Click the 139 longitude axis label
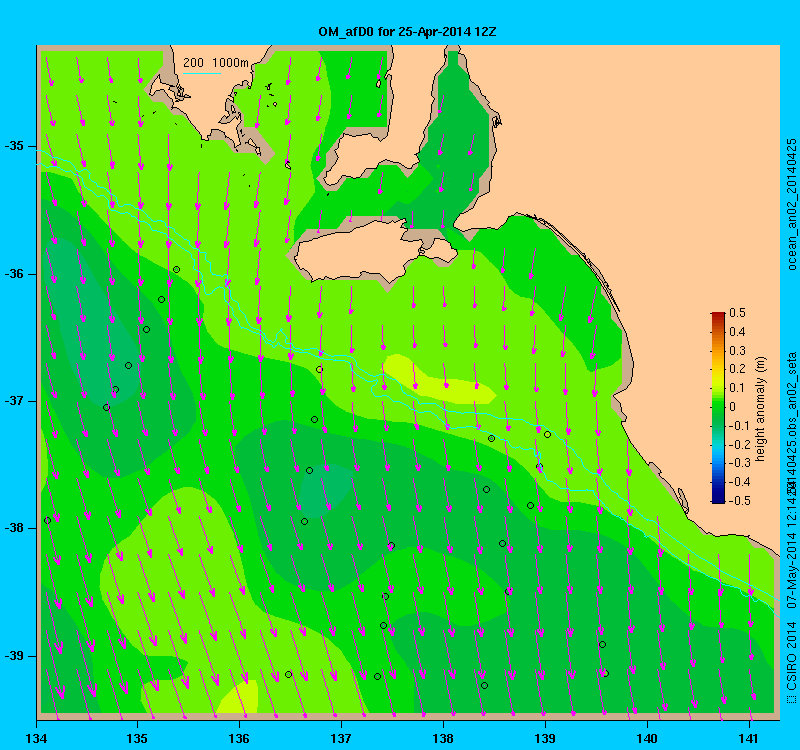Viewport: 800px width, 750px height. [x=545, y=738]
